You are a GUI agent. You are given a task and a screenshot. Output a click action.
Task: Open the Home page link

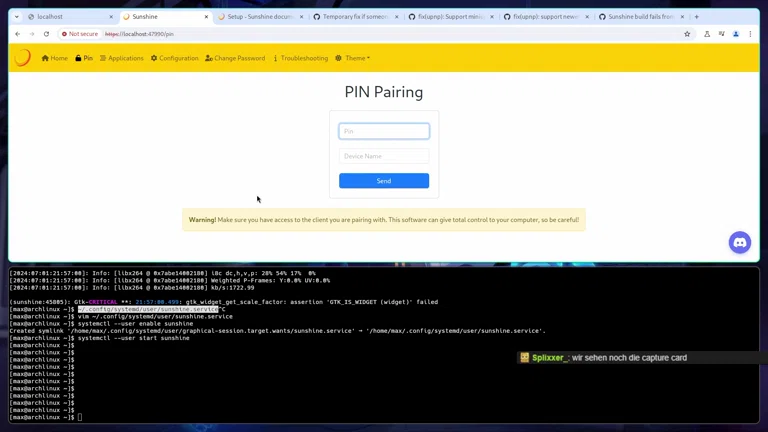[55, 58]
